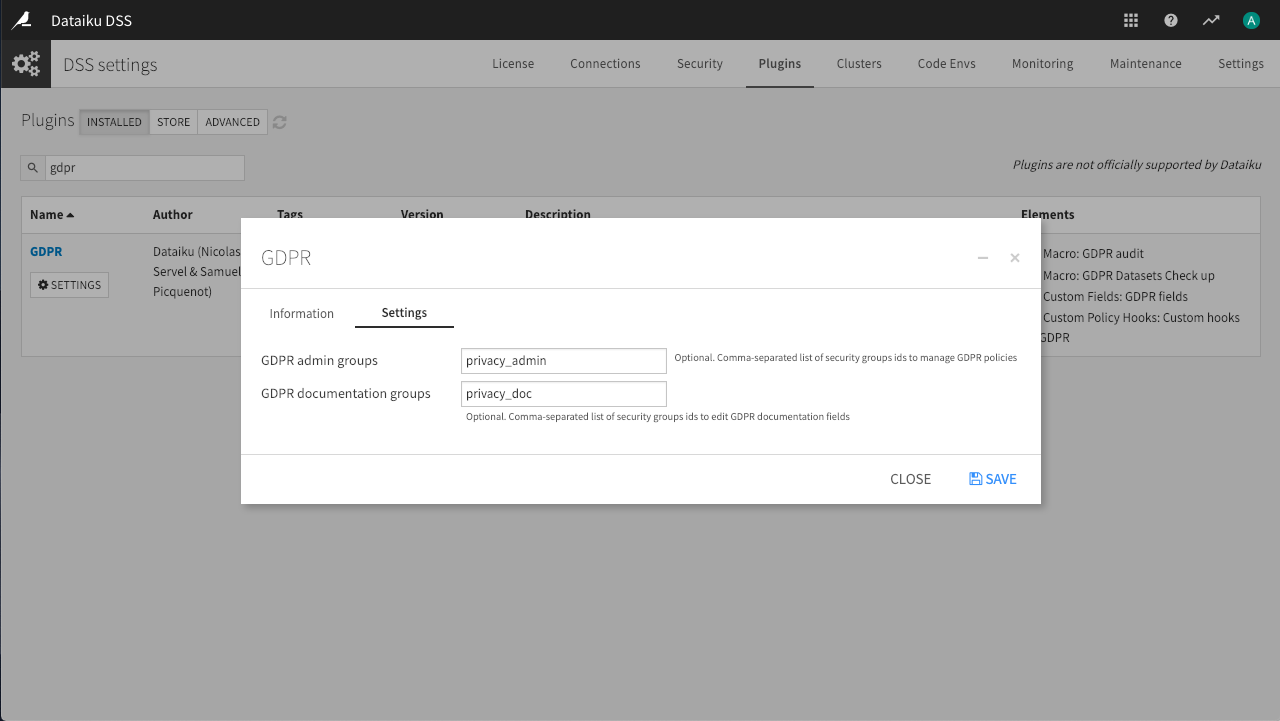Click the Dataiku bird logo
This screenshot has height=721, width=1280.
[20, 20]
